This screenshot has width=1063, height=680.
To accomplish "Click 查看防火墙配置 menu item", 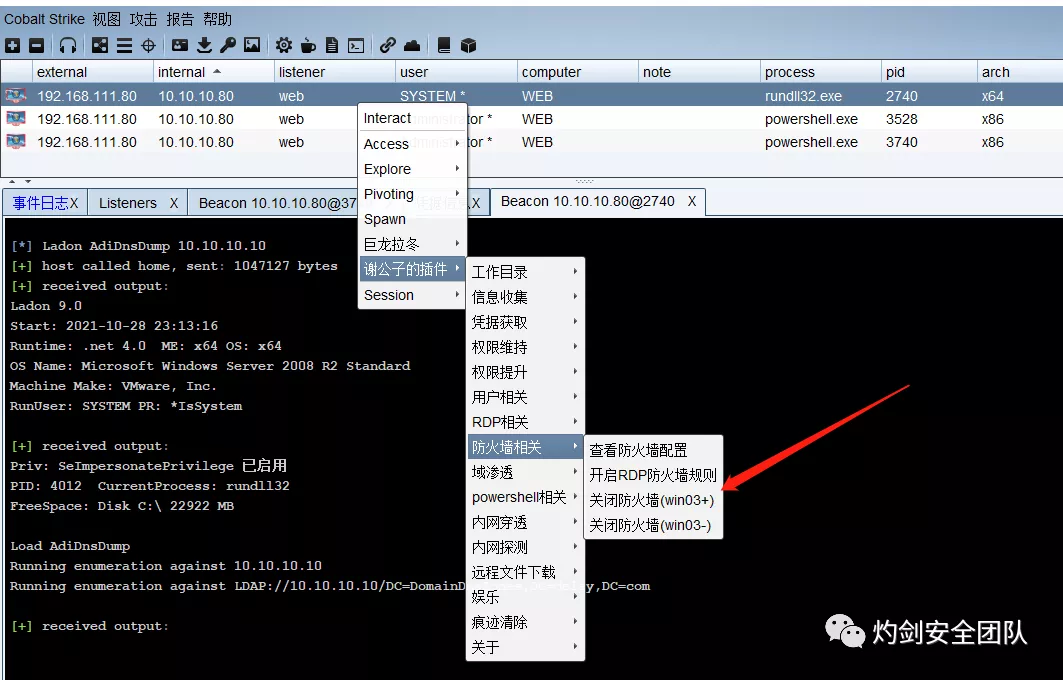I will click(653, 450).
